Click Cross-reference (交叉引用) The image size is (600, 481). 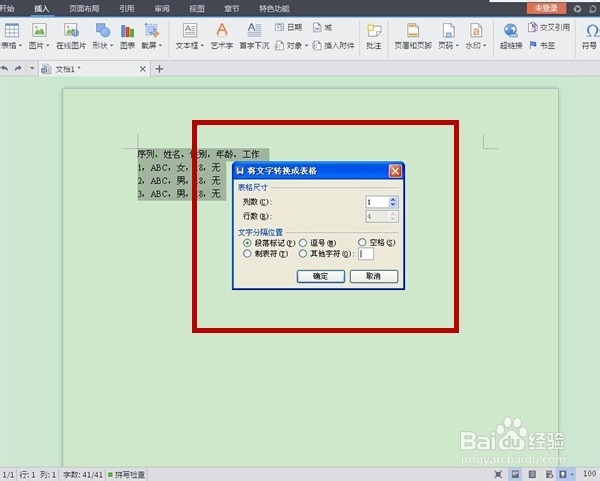tap(549, 27)
